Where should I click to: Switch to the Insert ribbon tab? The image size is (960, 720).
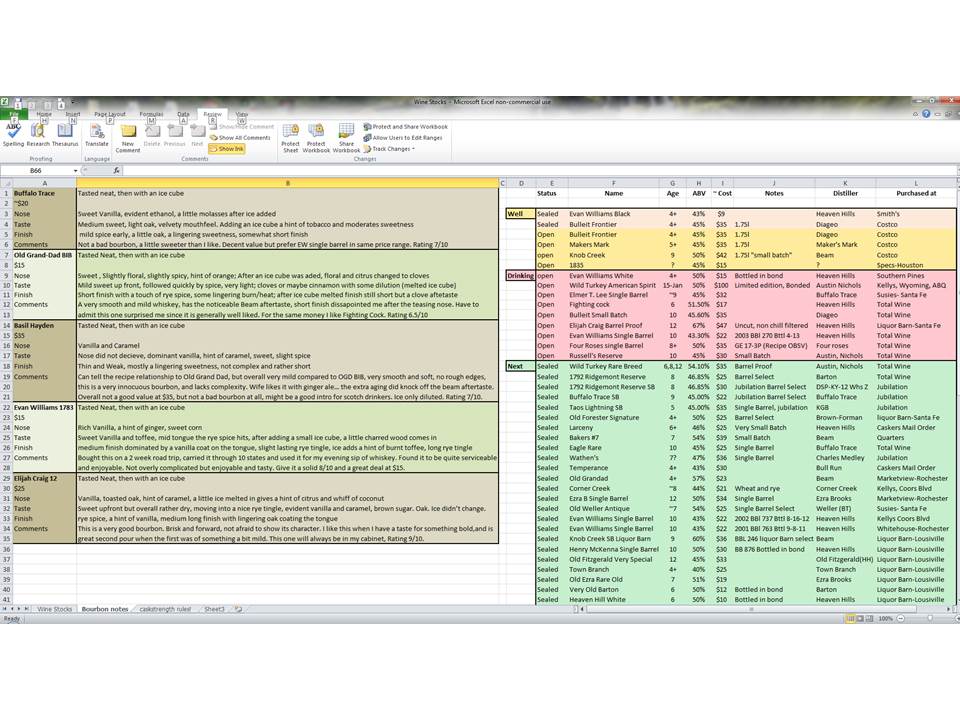coord(73,114)
